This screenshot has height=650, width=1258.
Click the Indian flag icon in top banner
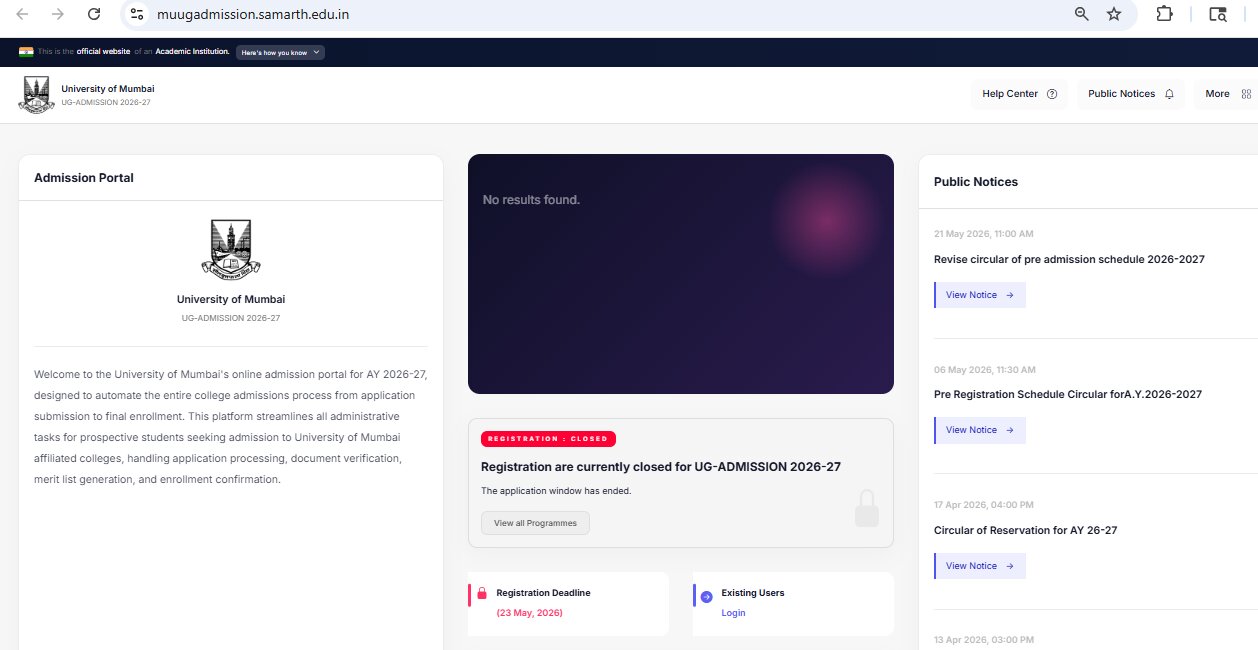(x=26, y=52)
